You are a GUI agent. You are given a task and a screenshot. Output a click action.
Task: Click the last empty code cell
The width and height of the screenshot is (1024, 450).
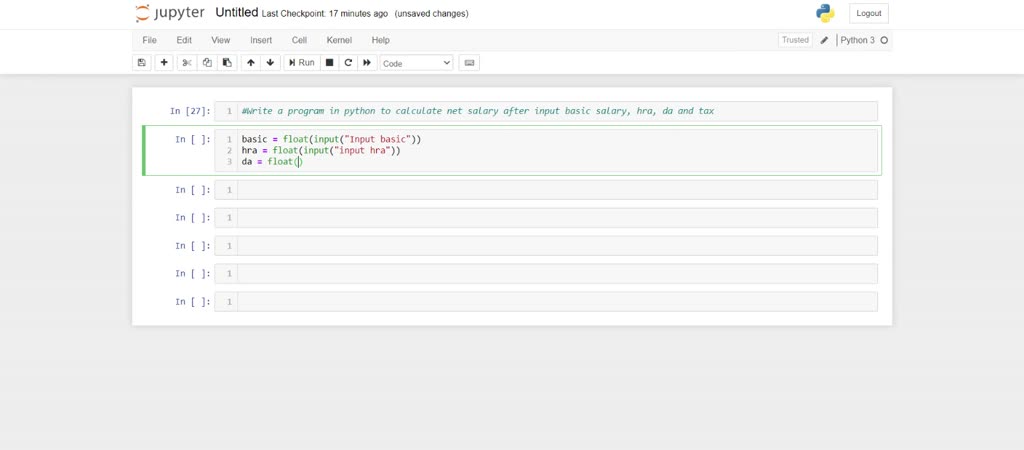tap(546, 302)
